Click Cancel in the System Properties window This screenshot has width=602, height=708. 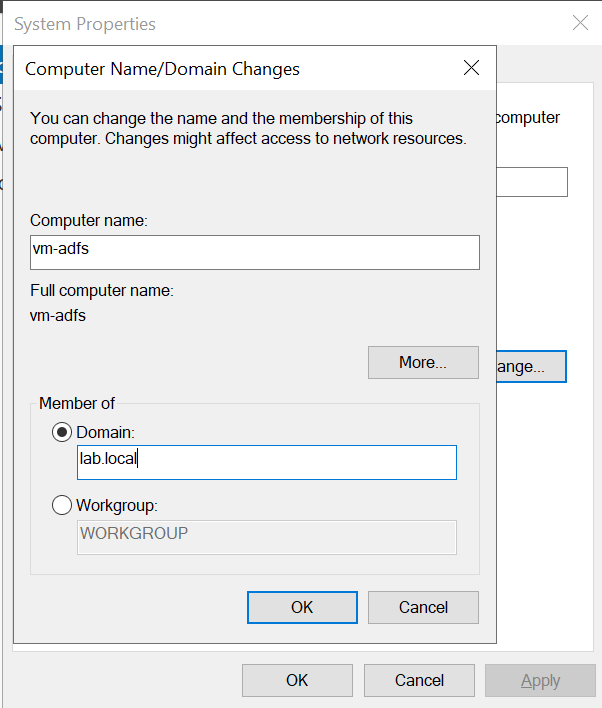(x=419, y=680)
